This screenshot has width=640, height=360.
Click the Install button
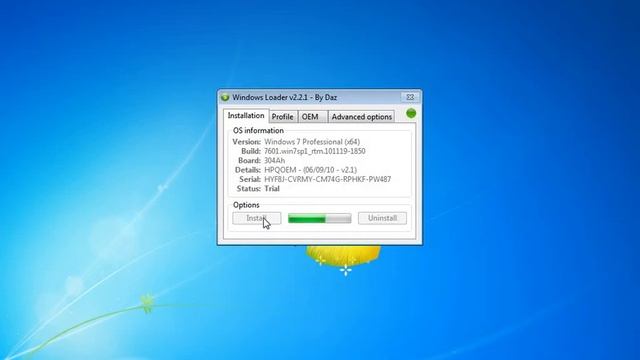pyautogui.click(x=257, y=218)
